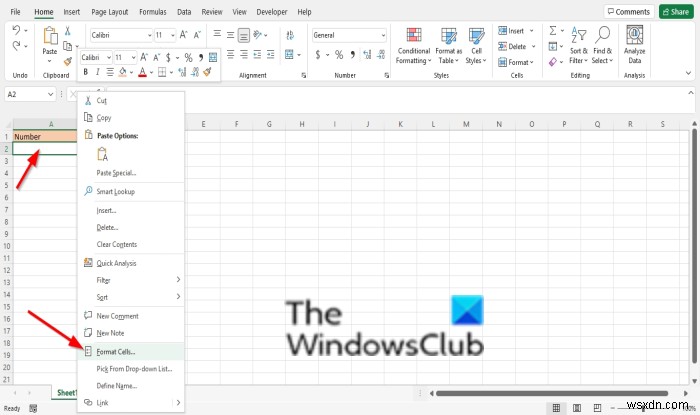Click ribbon Decrease Decimal icon
The image size is (700, 415).
(381, 54)
